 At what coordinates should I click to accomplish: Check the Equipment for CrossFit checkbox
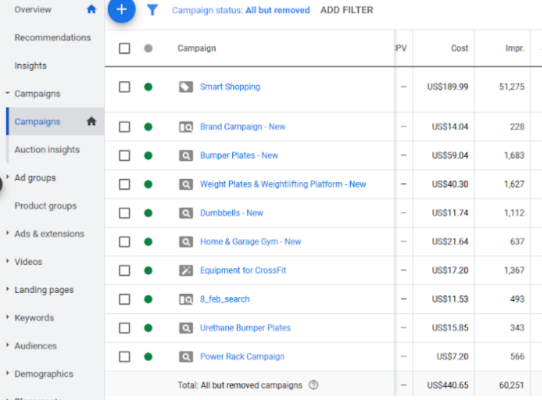pyautogui.click(x=124, y=270)
